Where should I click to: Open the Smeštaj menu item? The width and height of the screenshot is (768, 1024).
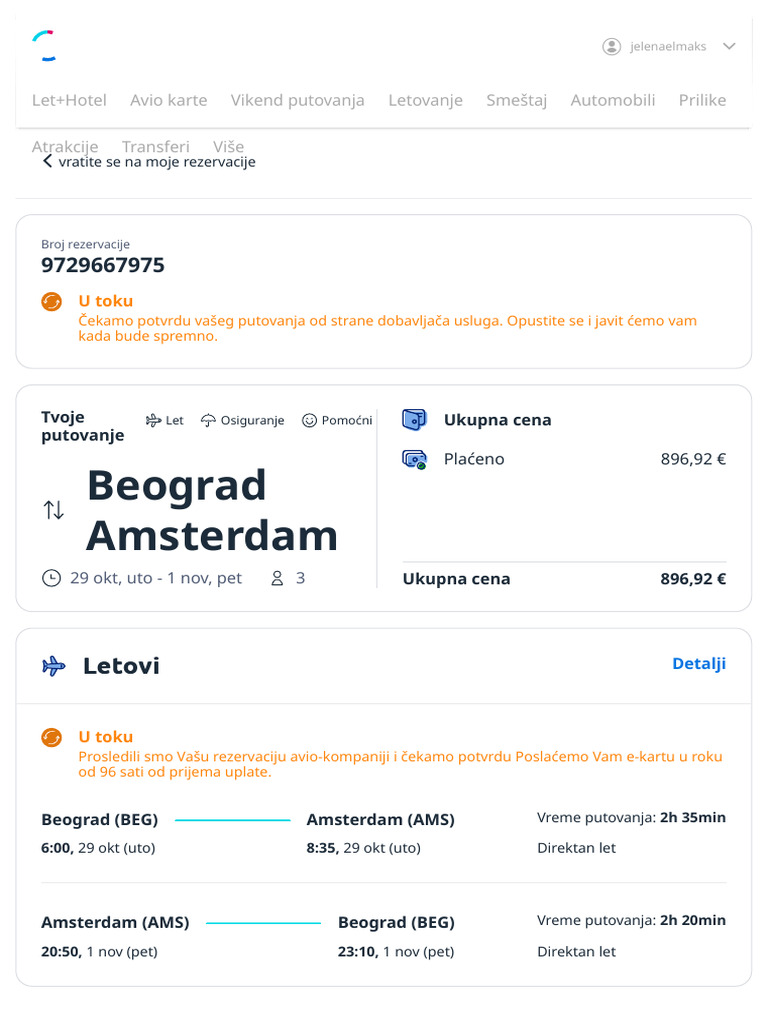(516, 100)
